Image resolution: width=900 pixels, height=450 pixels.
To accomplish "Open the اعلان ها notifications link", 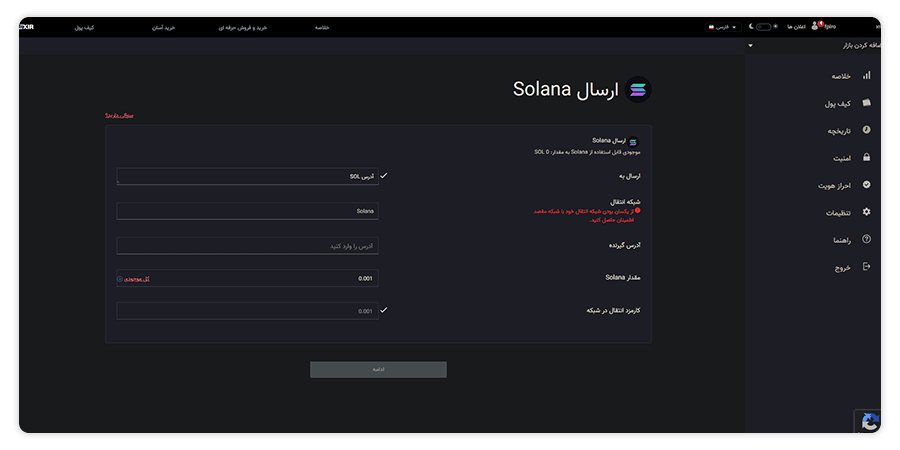I will point(797,27).
